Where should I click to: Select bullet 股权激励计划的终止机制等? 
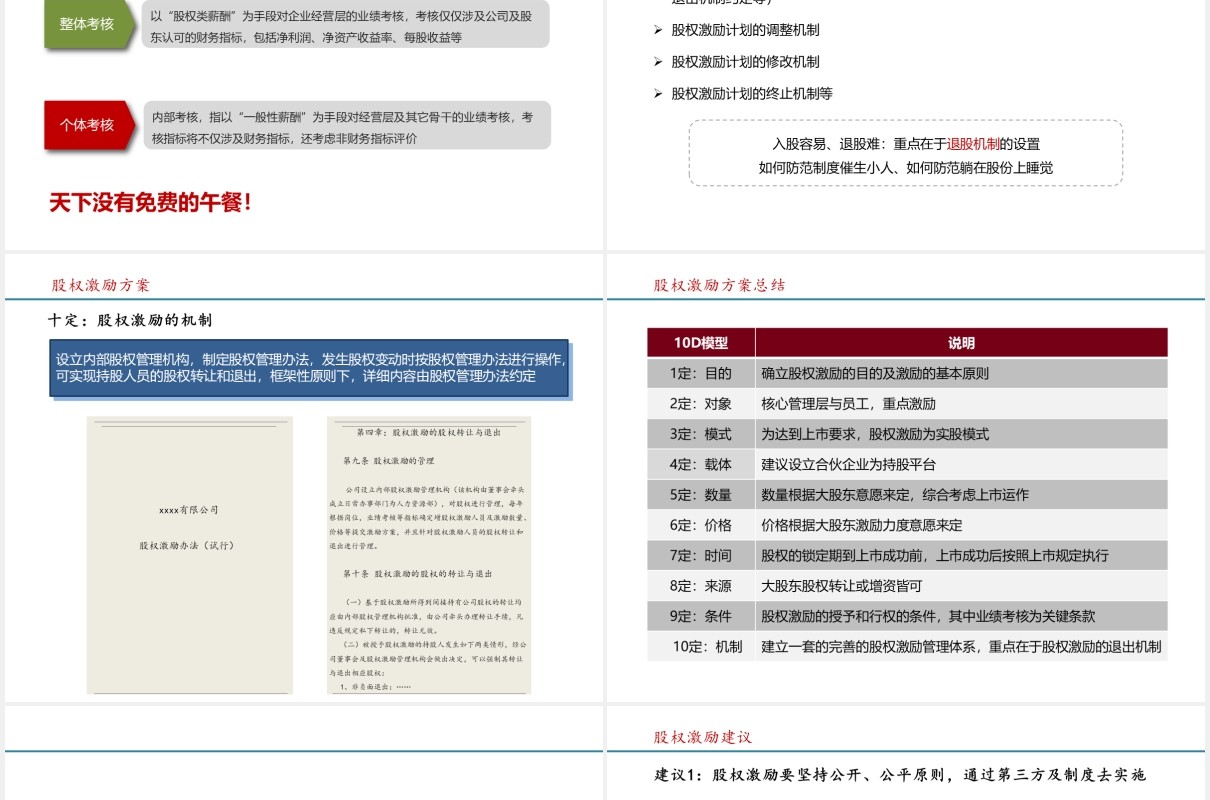tap(752, 94)
